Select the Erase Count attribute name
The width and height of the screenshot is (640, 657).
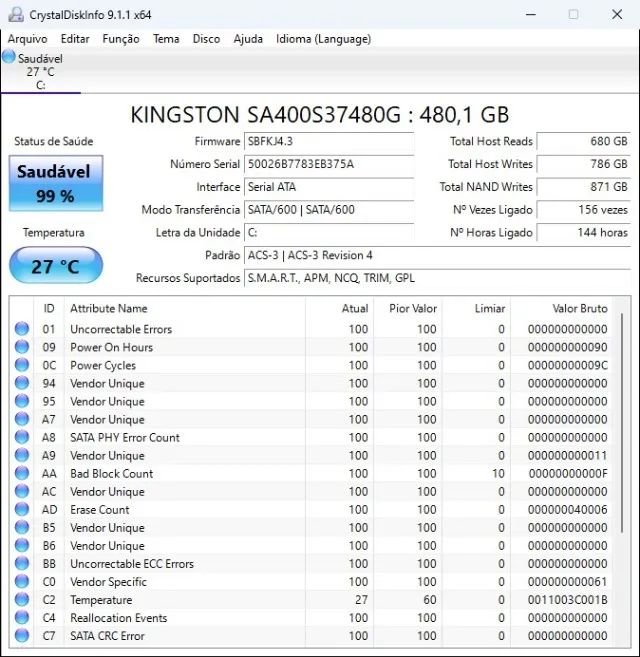[100, 510]
